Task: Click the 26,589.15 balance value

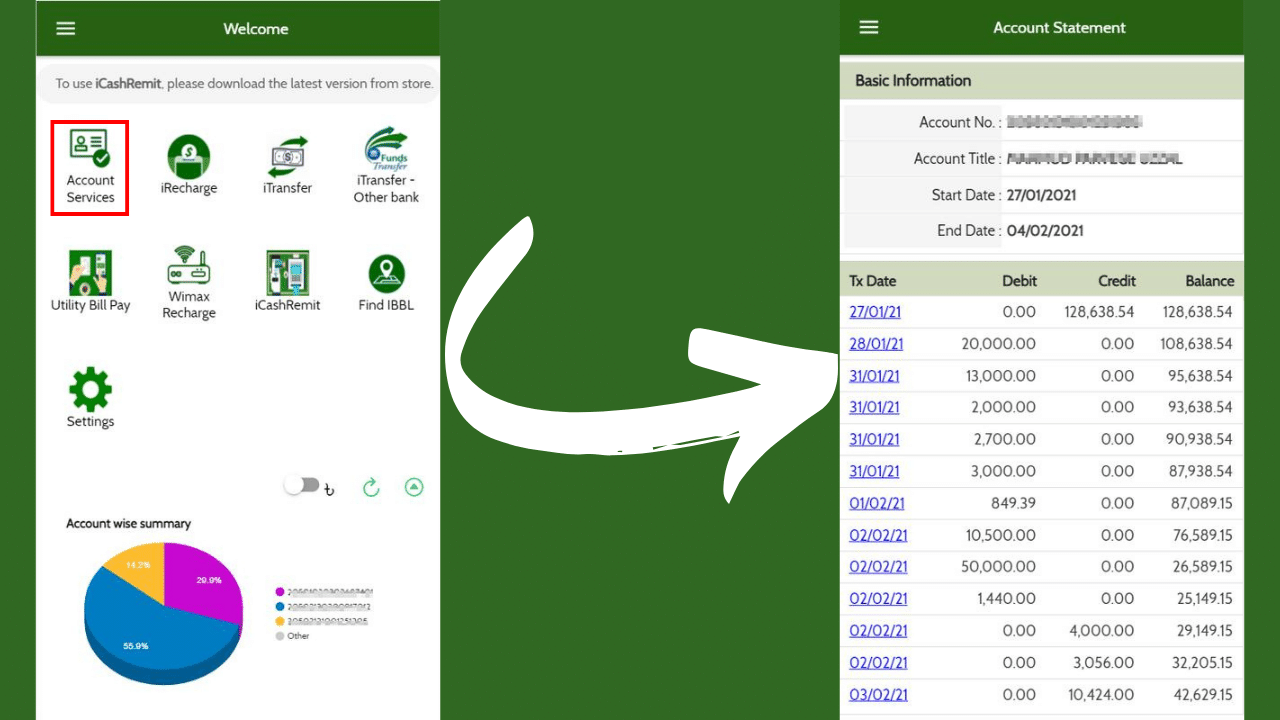Action: pyautogui.click(x=1201, y=567)
